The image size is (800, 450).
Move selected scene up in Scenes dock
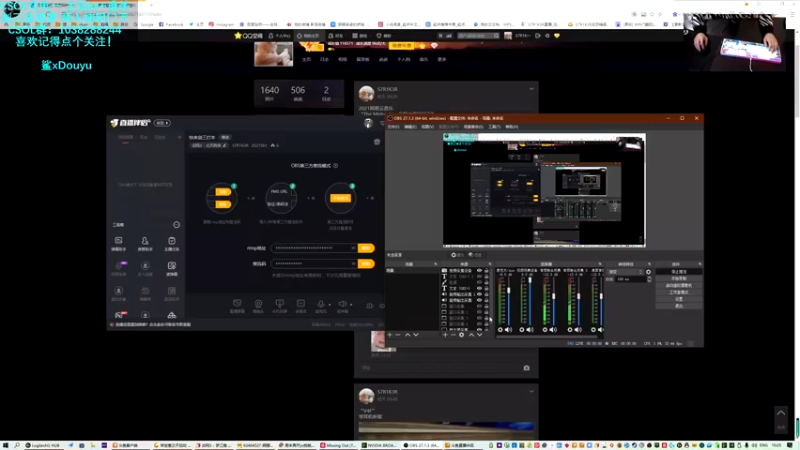tap(407, 335)
